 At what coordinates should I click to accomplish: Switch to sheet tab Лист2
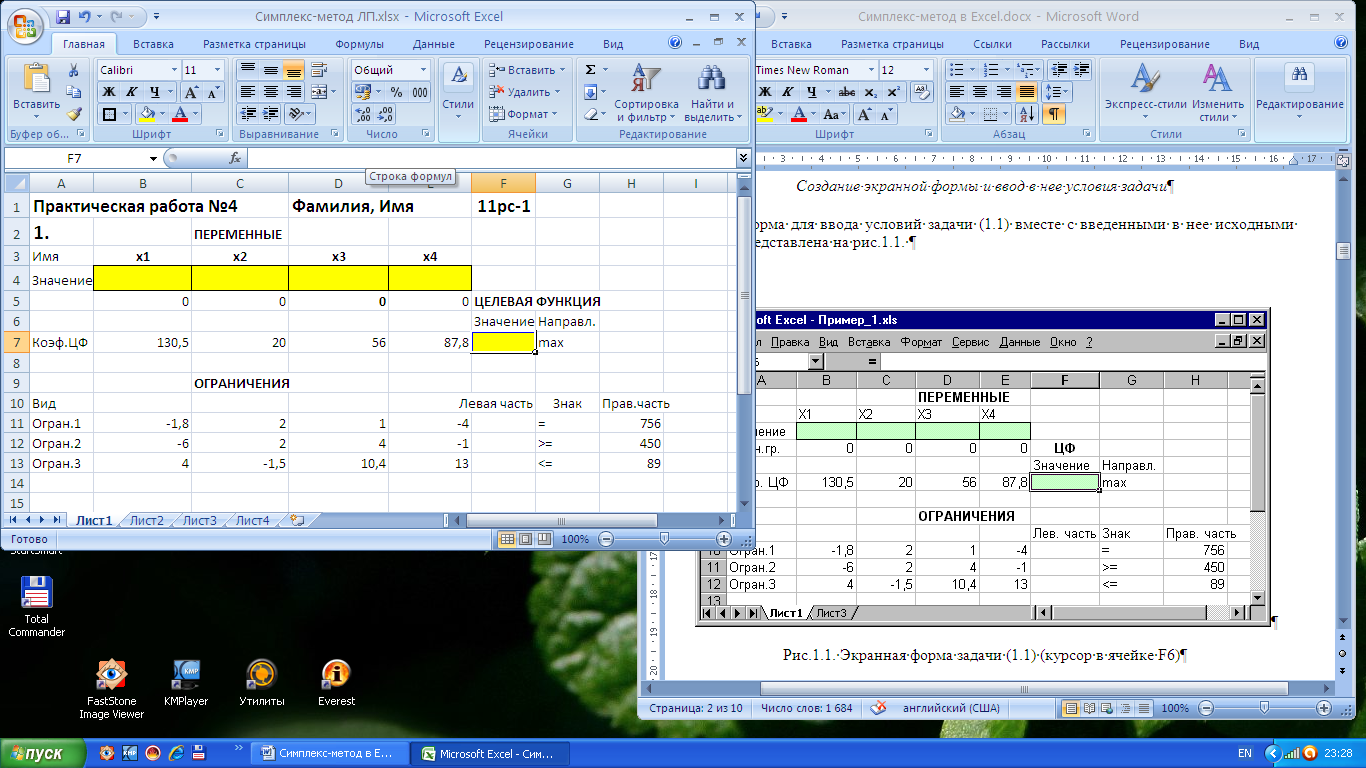[x=146, y=520]
